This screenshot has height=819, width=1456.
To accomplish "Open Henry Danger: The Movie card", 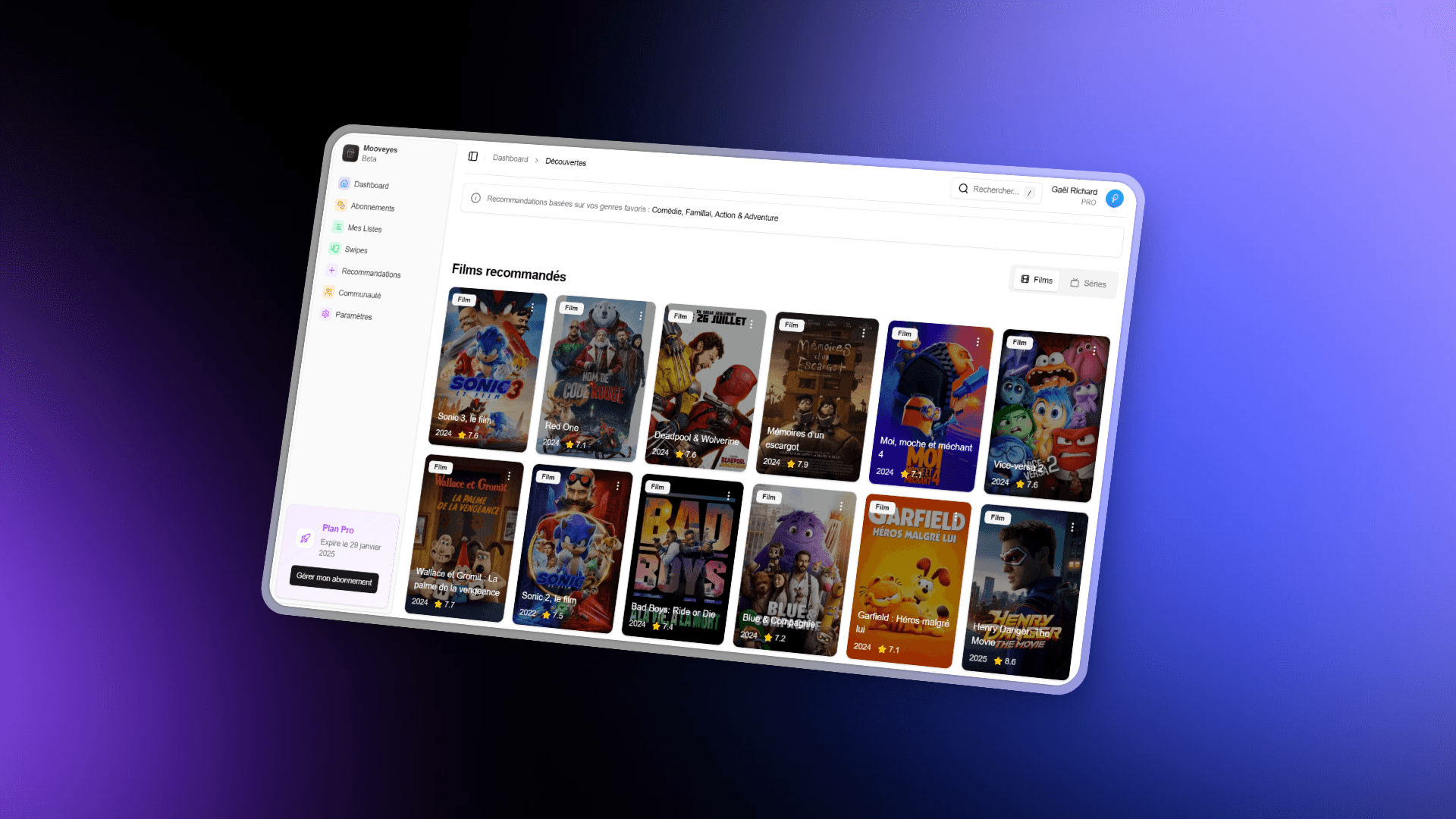I will click(x=1025, y=592).
